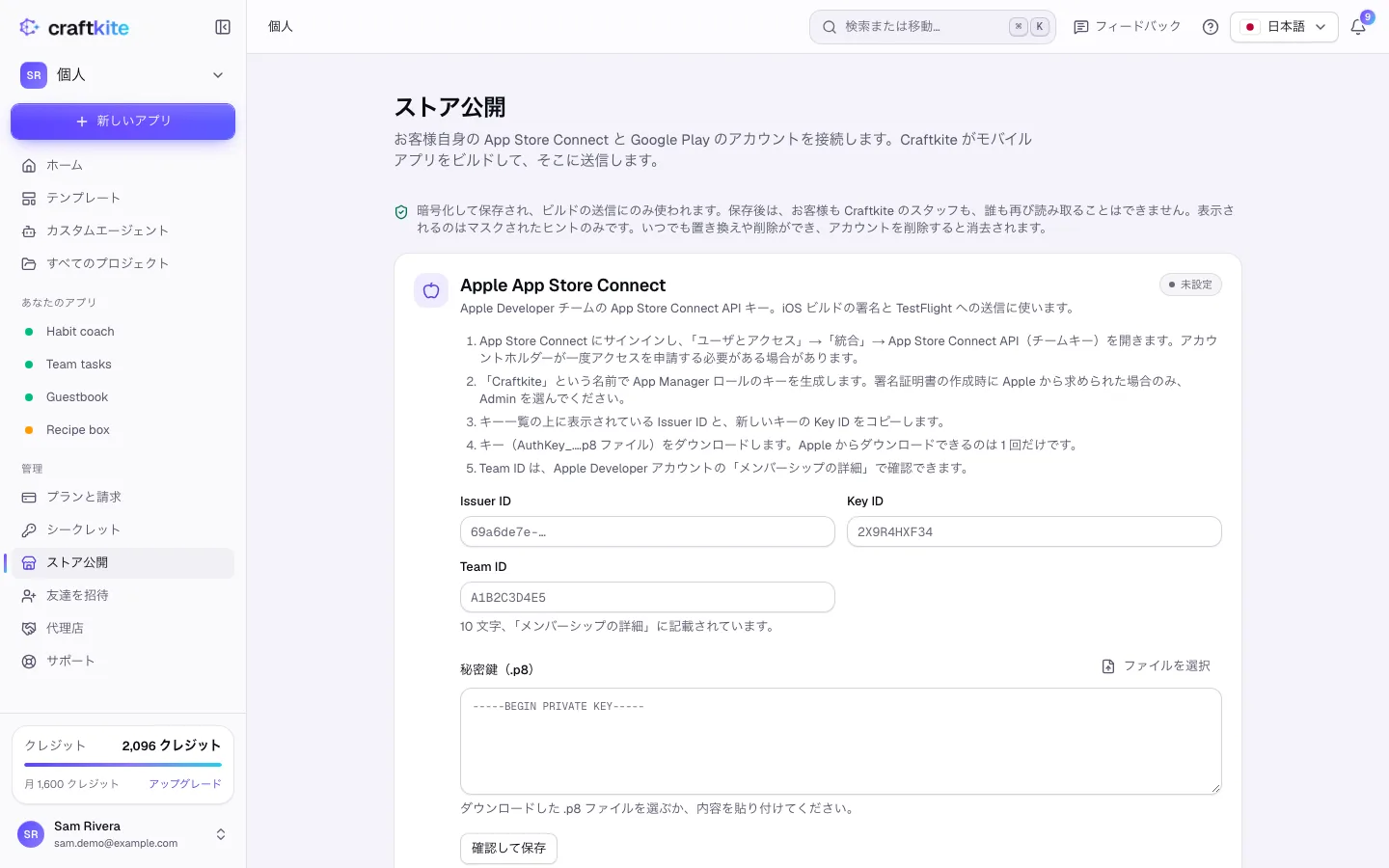Click the Issuer ID input field

pos(647,531)
